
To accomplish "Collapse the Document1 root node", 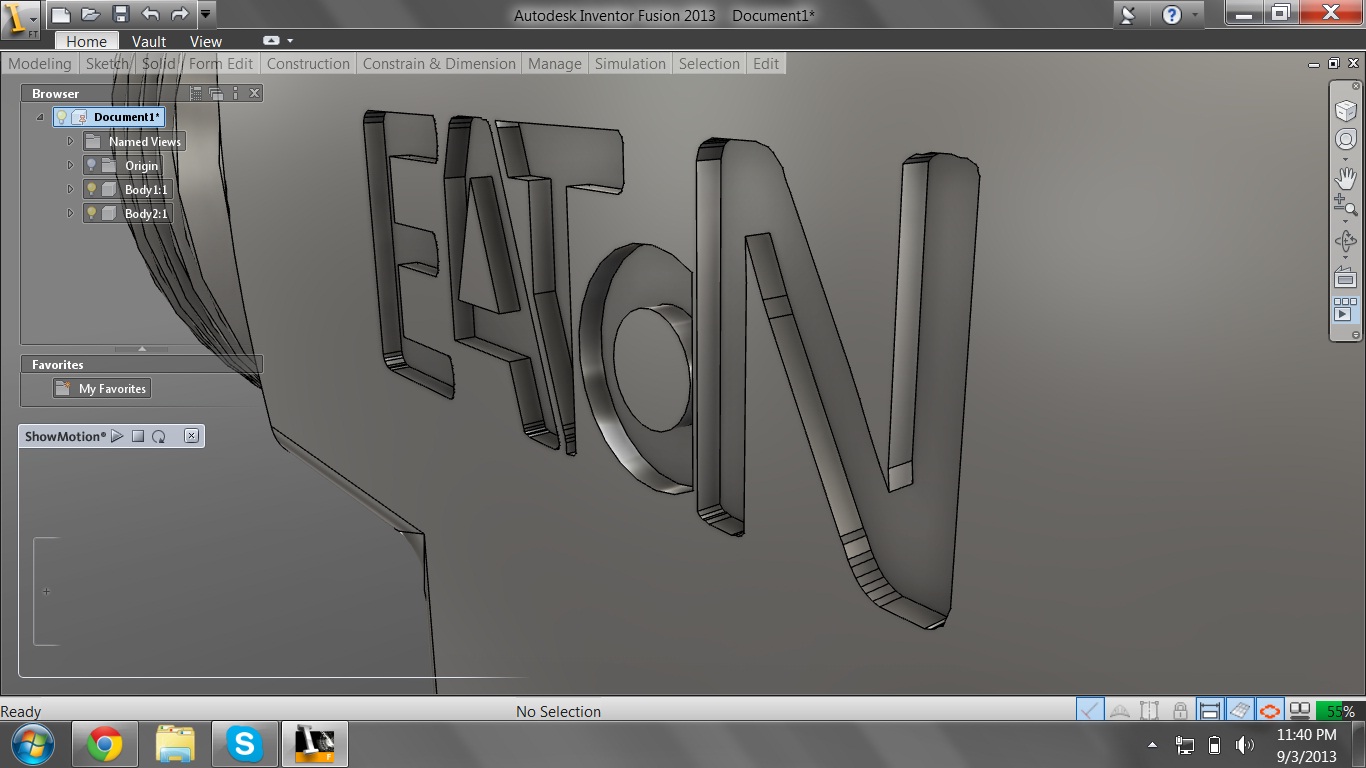I will coord(40,117).
